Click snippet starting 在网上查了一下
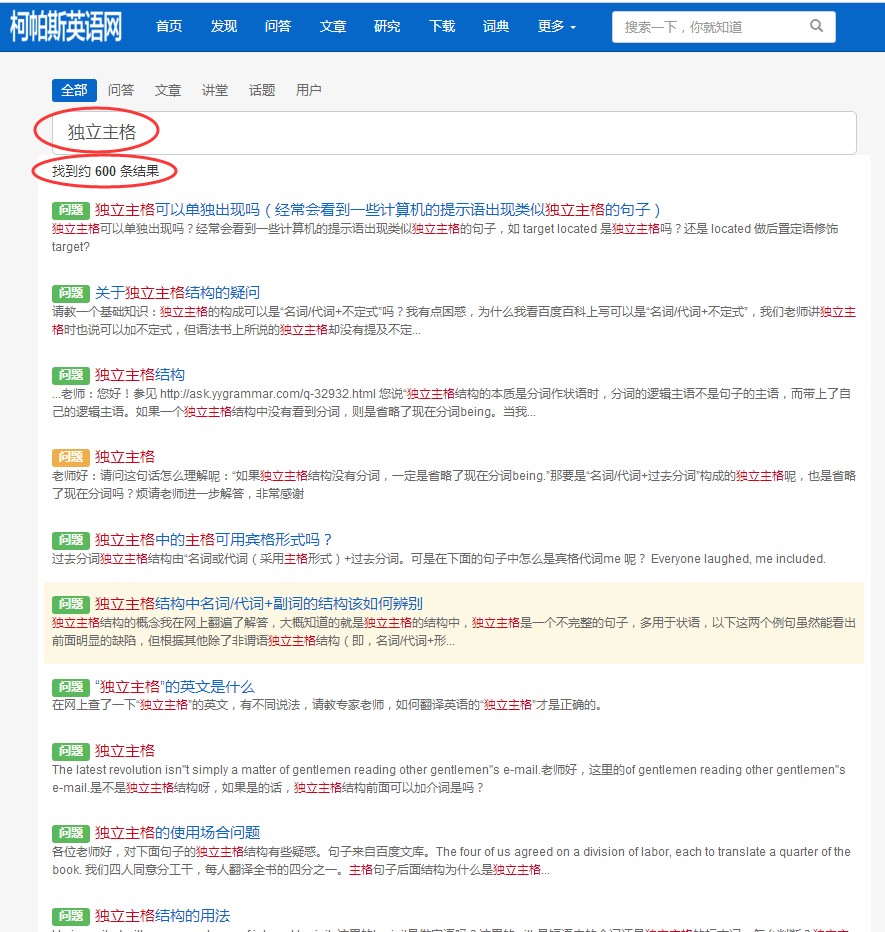 328,705
